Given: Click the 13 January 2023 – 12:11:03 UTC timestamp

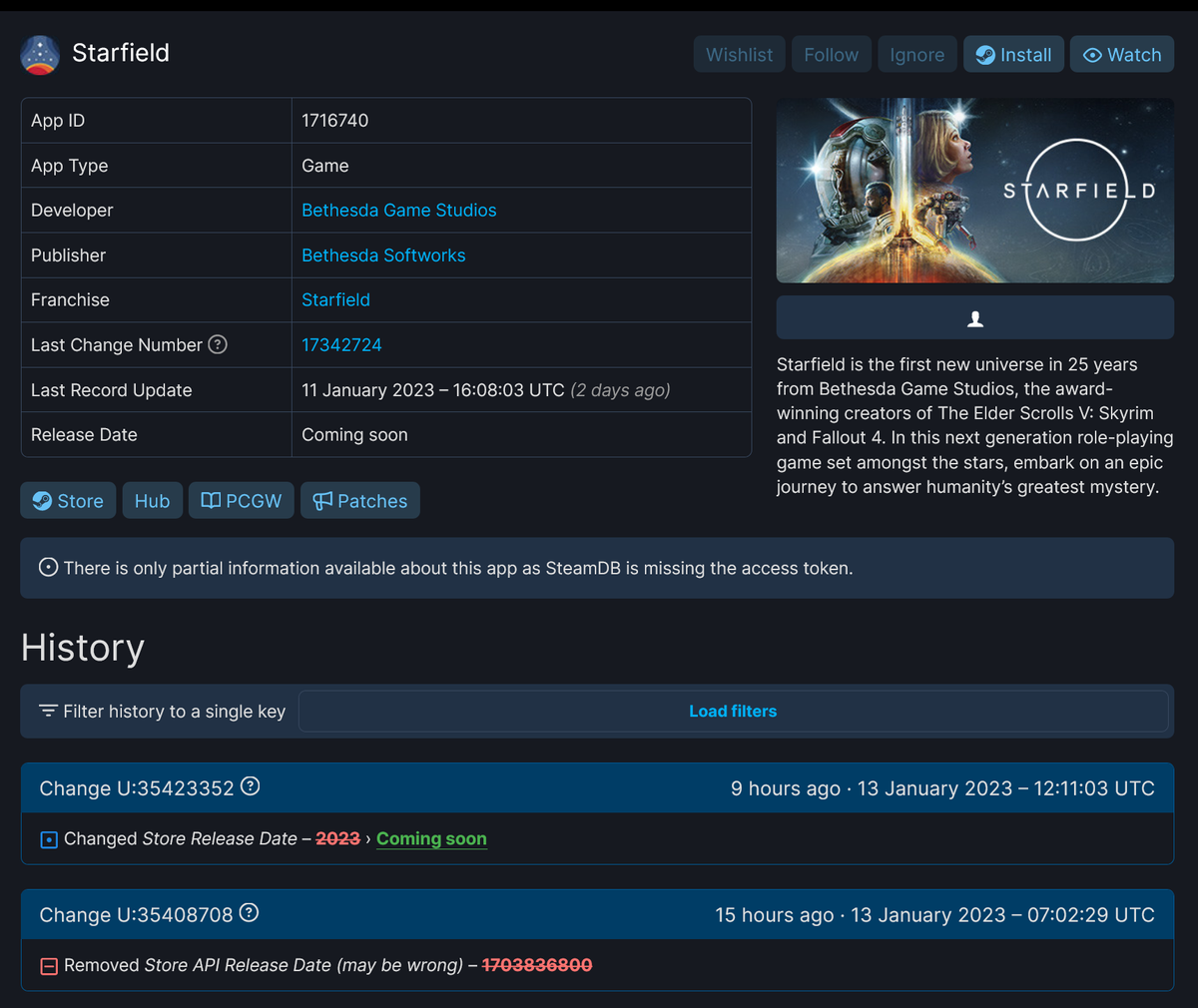Looking at the screenshot, I should pos(1006,788).
